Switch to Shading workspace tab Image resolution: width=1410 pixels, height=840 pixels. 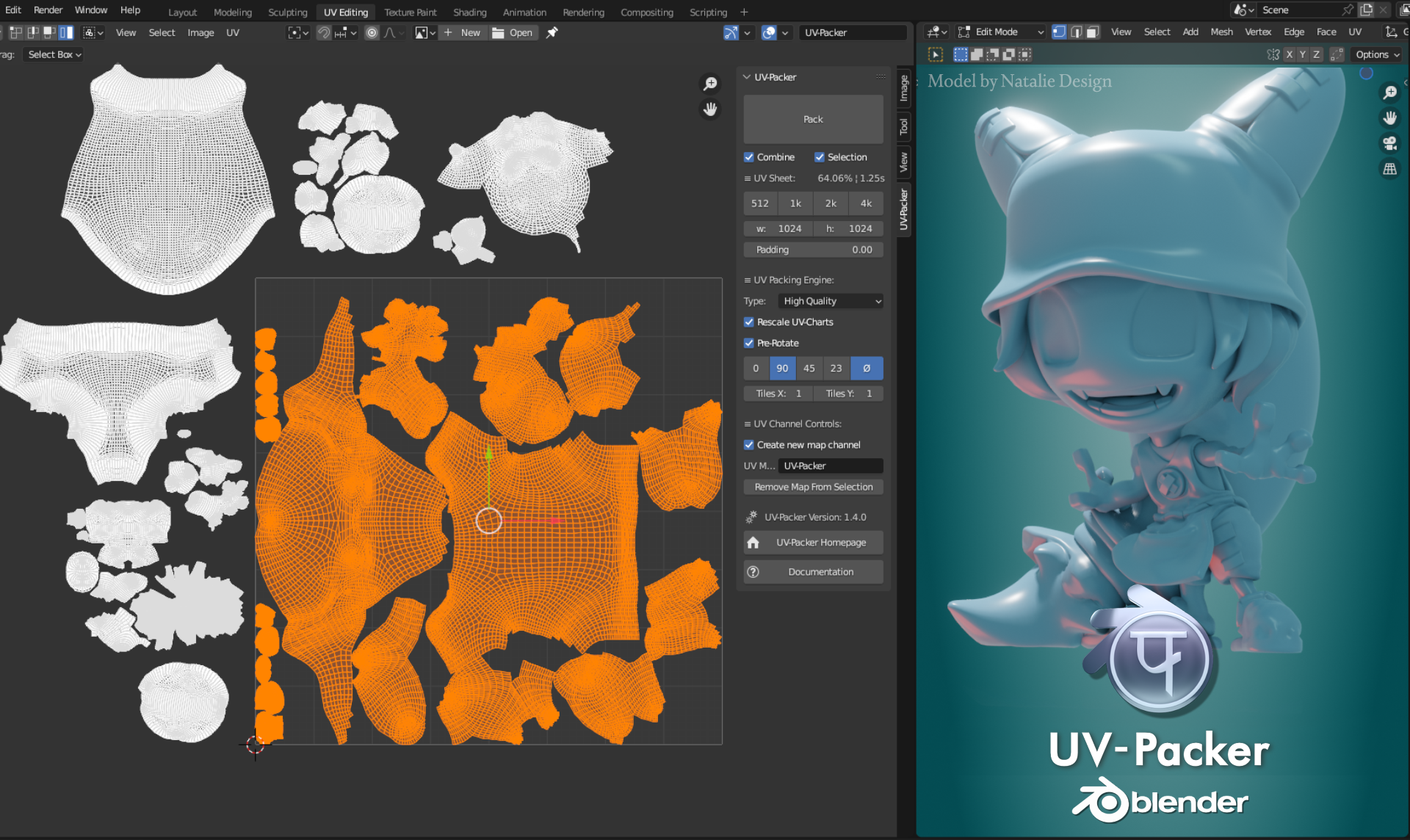coord(469,12)
